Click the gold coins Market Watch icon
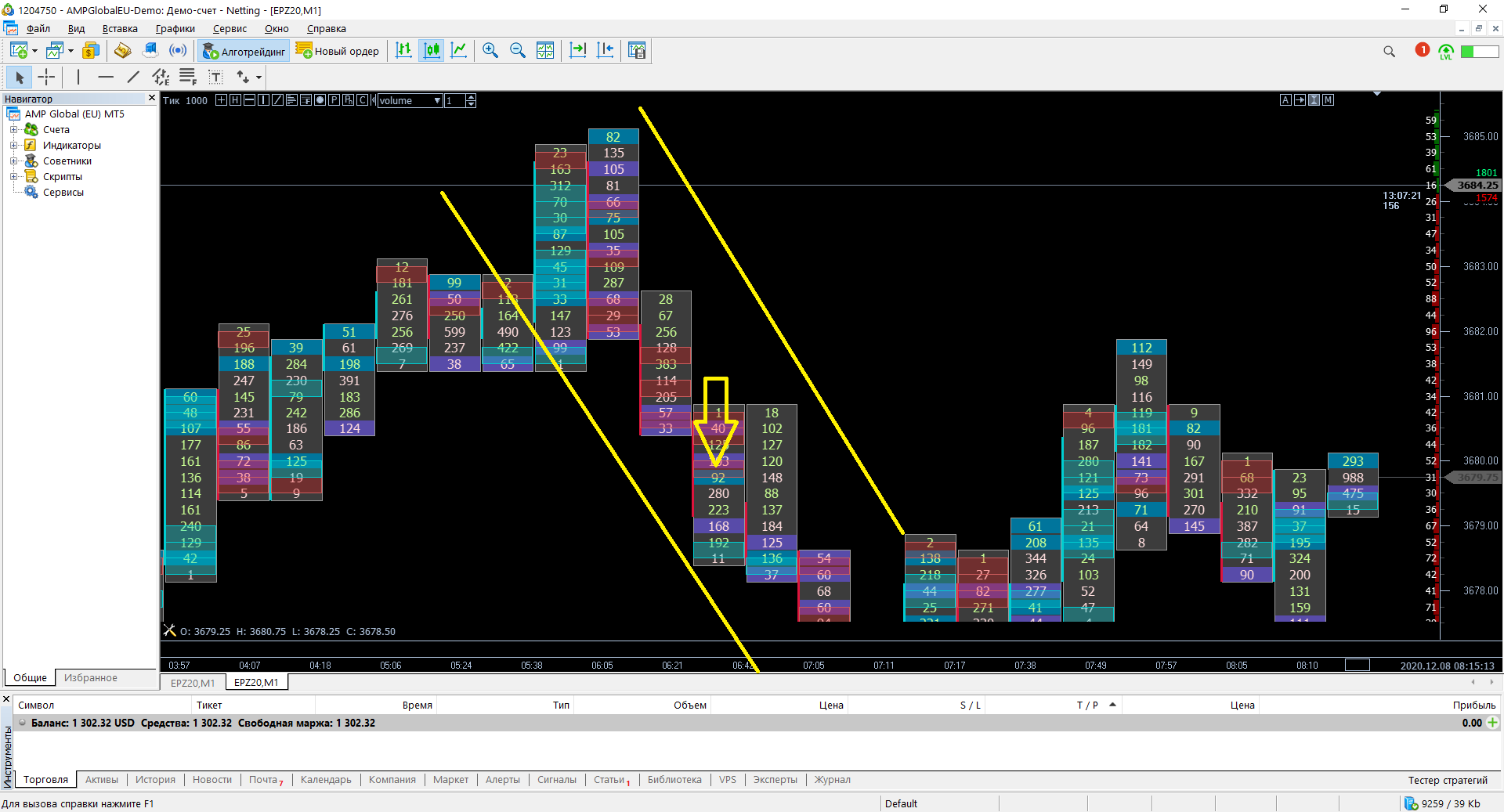 [91, 51]
